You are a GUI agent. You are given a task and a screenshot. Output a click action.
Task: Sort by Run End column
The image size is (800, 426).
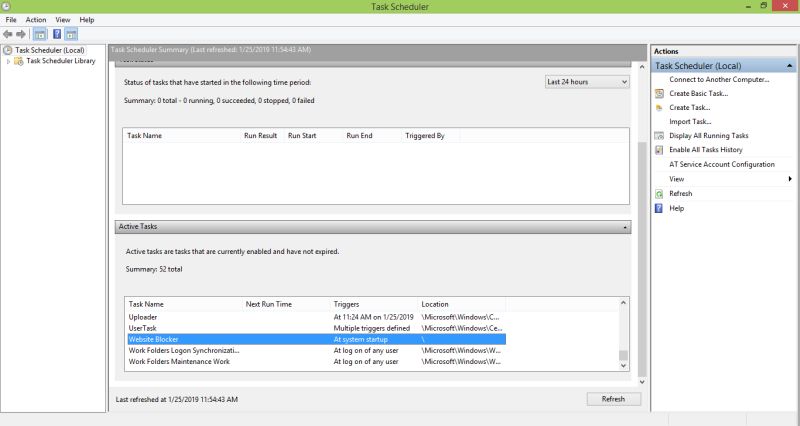(371, 136)
